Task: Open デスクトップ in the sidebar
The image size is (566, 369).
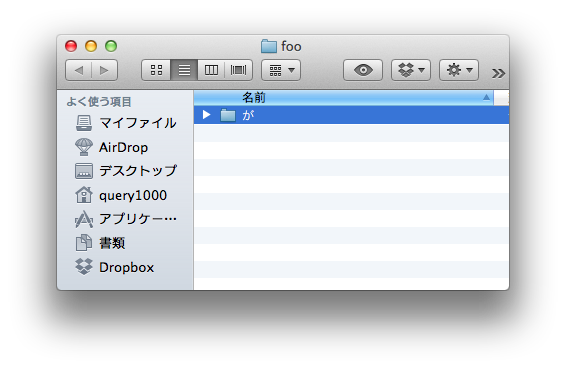Action: click(125, 171)
